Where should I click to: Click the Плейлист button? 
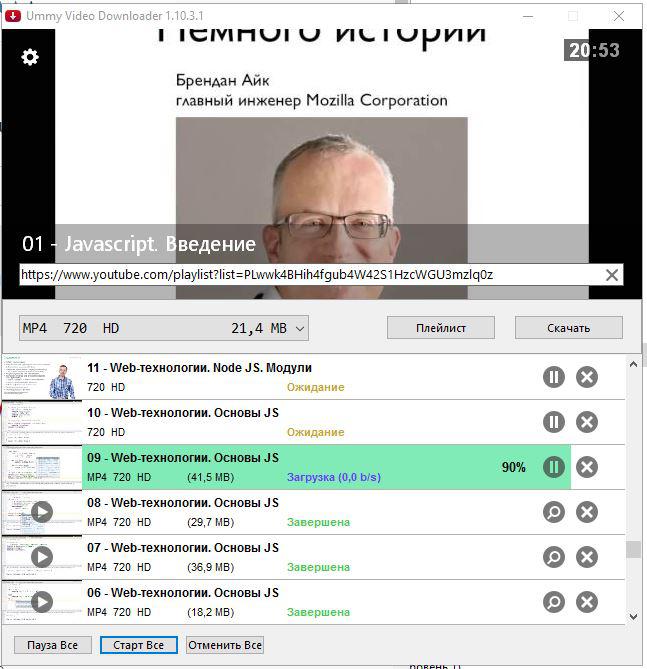(x=441, y=328)
